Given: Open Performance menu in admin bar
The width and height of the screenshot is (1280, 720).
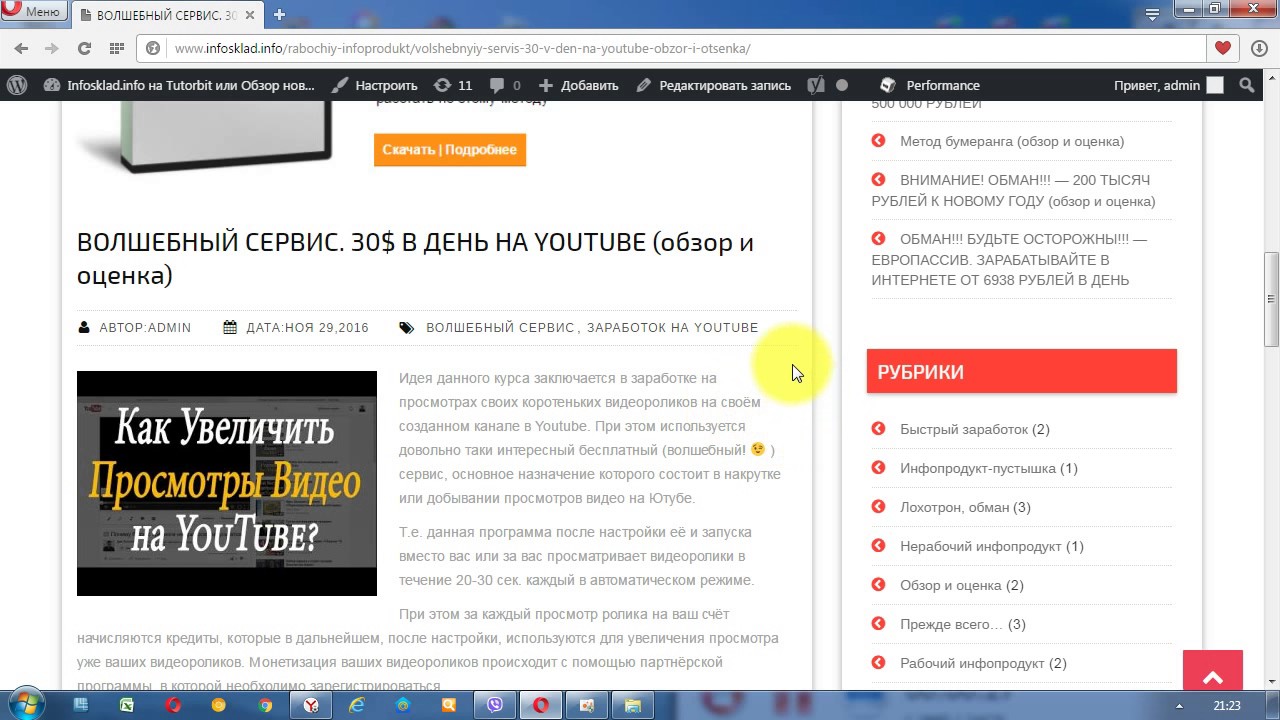Looking at the screenshot, I should [x=930, y=85].
